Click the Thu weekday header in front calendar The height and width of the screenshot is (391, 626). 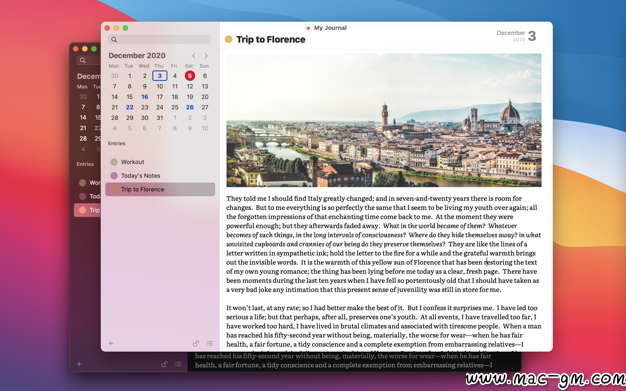point(159,66)
